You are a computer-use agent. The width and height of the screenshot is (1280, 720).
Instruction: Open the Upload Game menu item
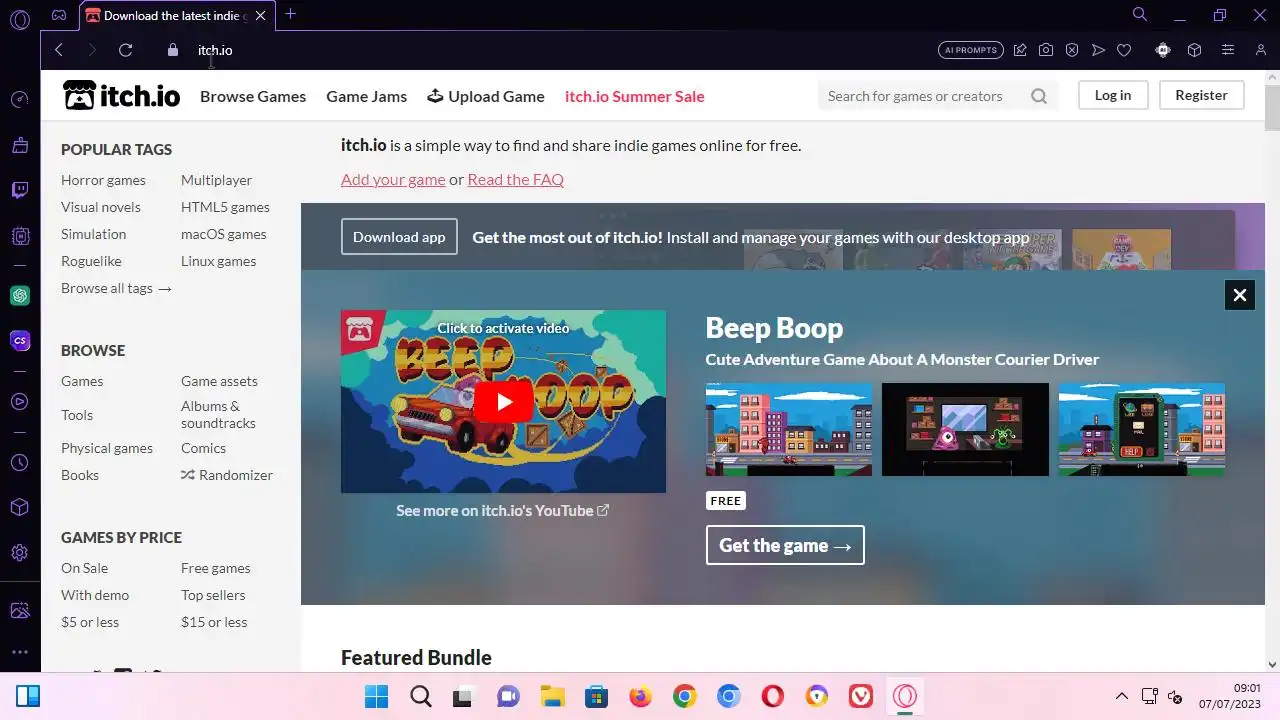coord(486,96)
